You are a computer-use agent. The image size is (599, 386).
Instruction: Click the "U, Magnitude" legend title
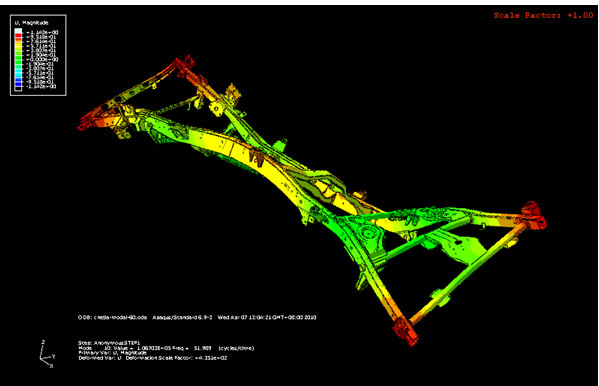tap(31, 23)
